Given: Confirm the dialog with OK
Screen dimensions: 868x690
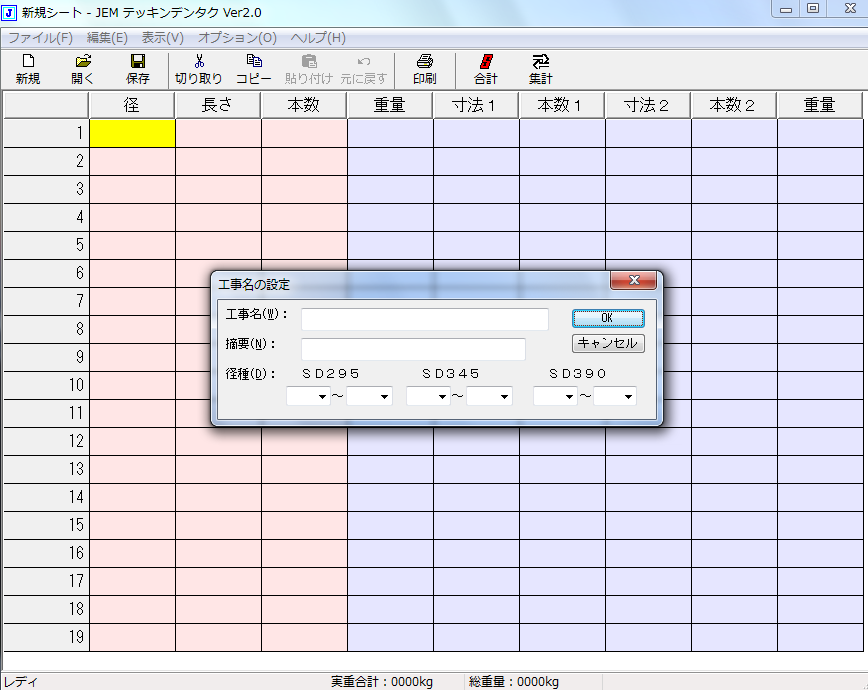Looking at the screenshot, I should pyautogui.click(x=608, y=318).
